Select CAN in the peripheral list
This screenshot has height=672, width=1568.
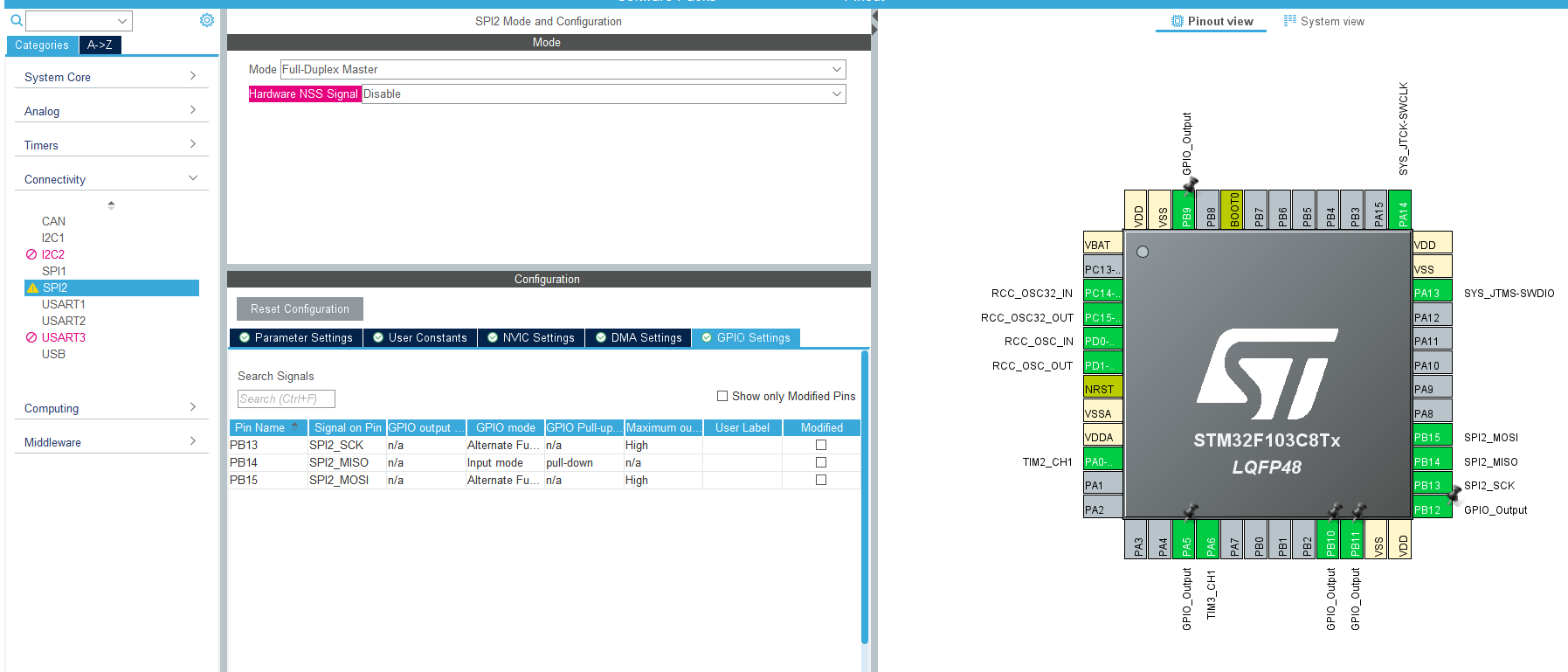[53, 221]
